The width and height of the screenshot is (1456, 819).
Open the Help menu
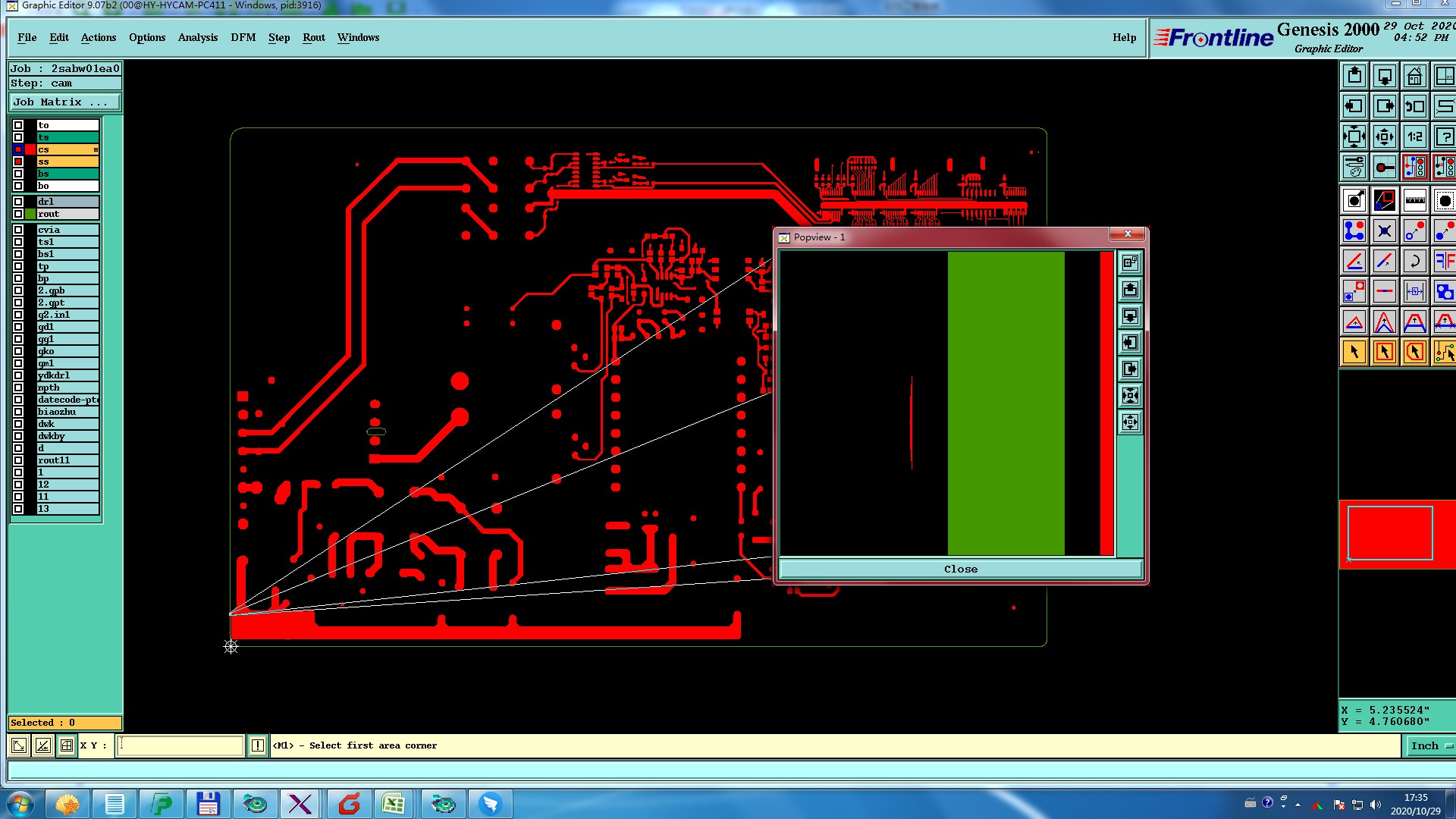tap(1125, 37)
